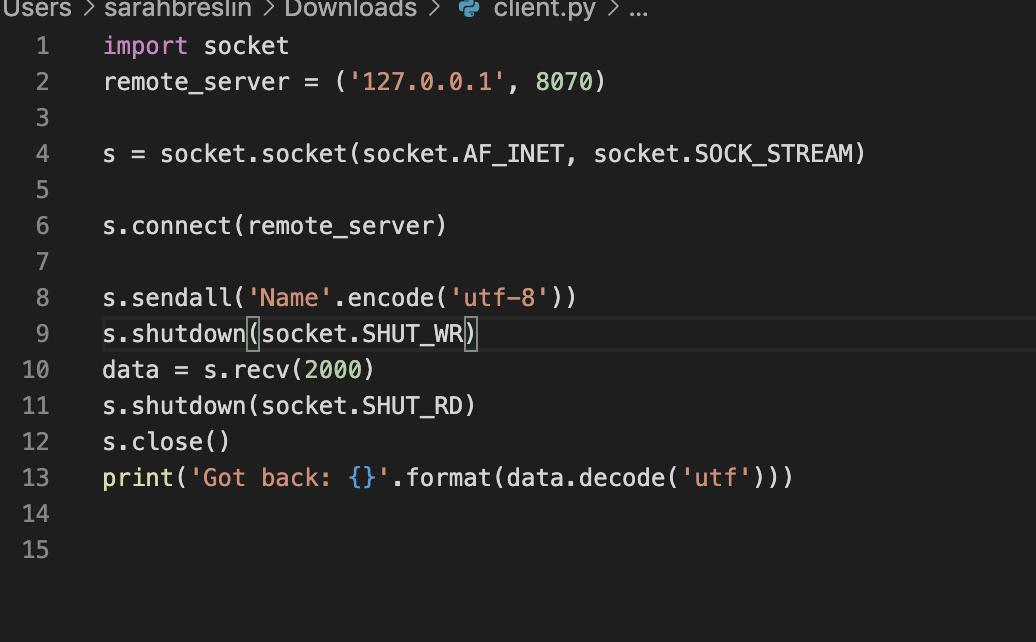Click the '127.0.0.1' string on line 2

427,82
